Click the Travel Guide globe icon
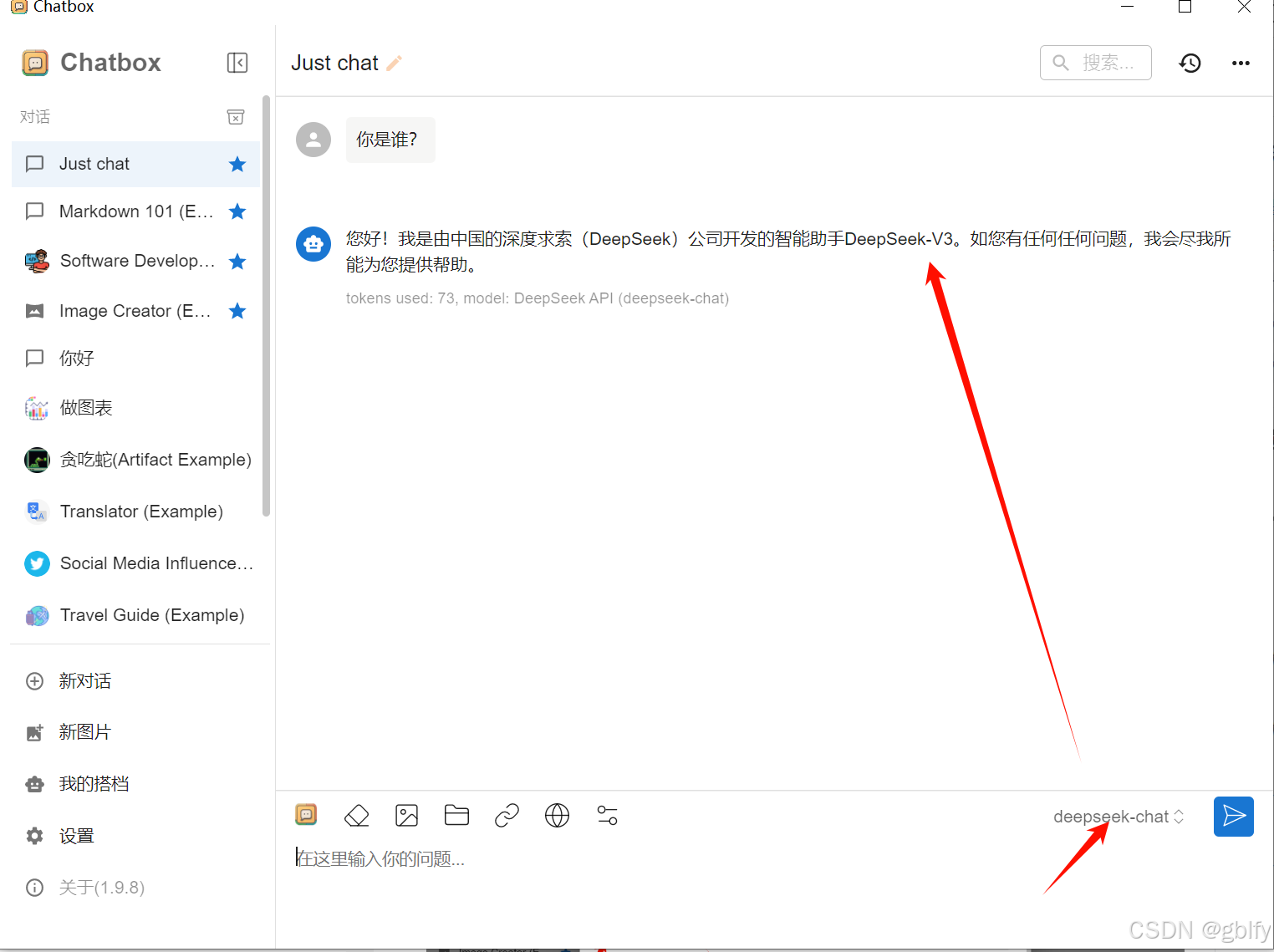This screenshot has width=1274, height=952. 36,616
